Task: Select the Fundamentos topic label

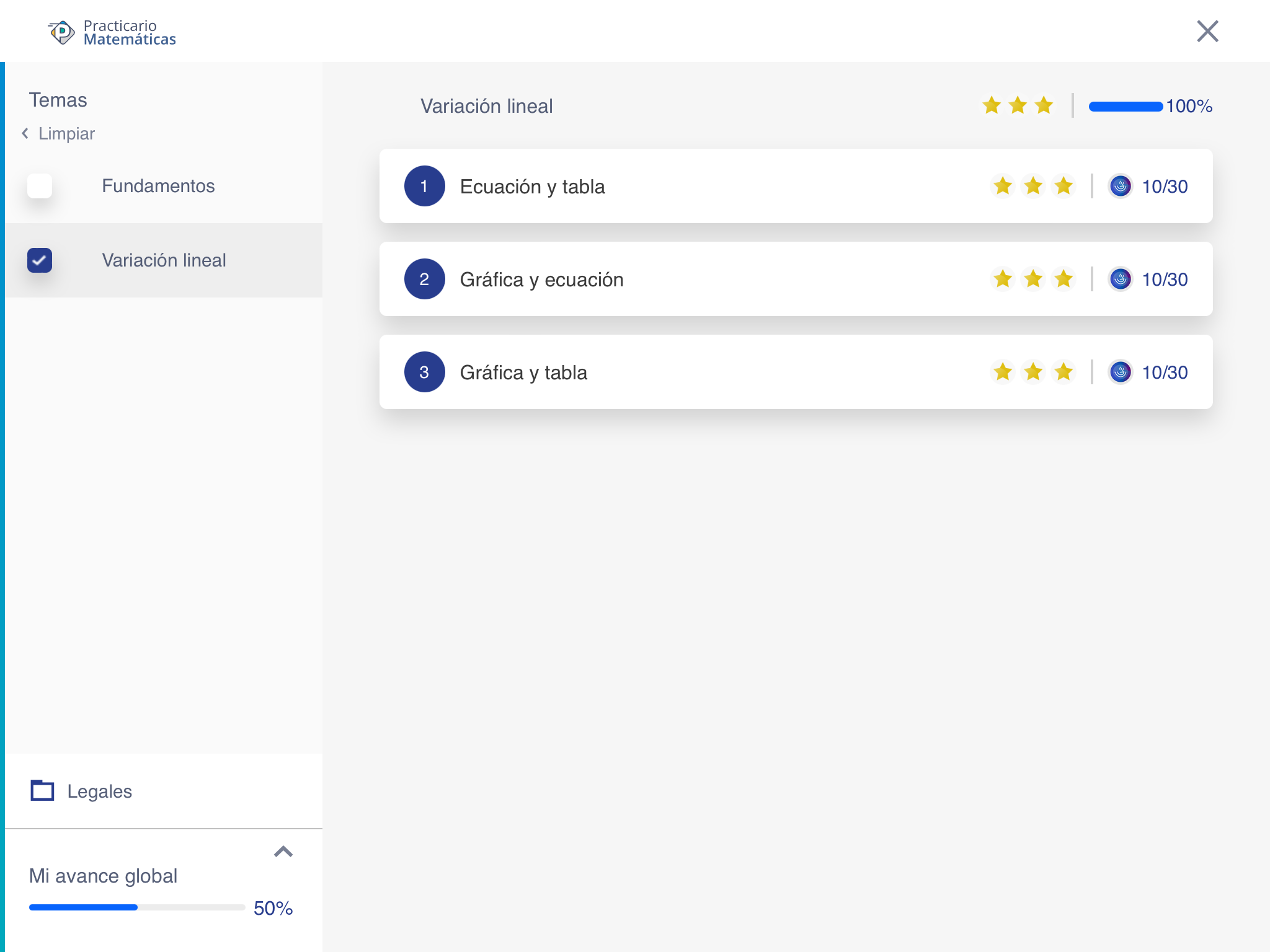Action: tap(158, 186)
